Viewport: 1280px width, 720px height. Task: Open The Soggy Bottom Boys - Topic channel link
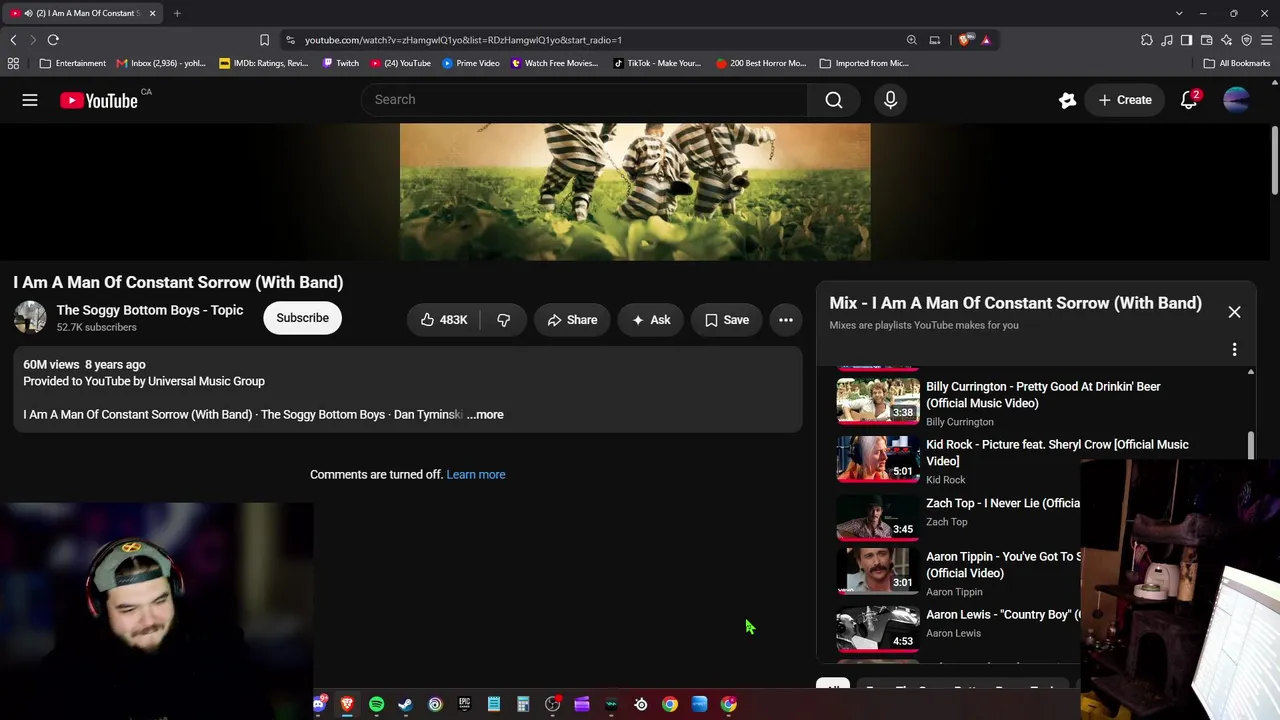[x=150, y=310]
